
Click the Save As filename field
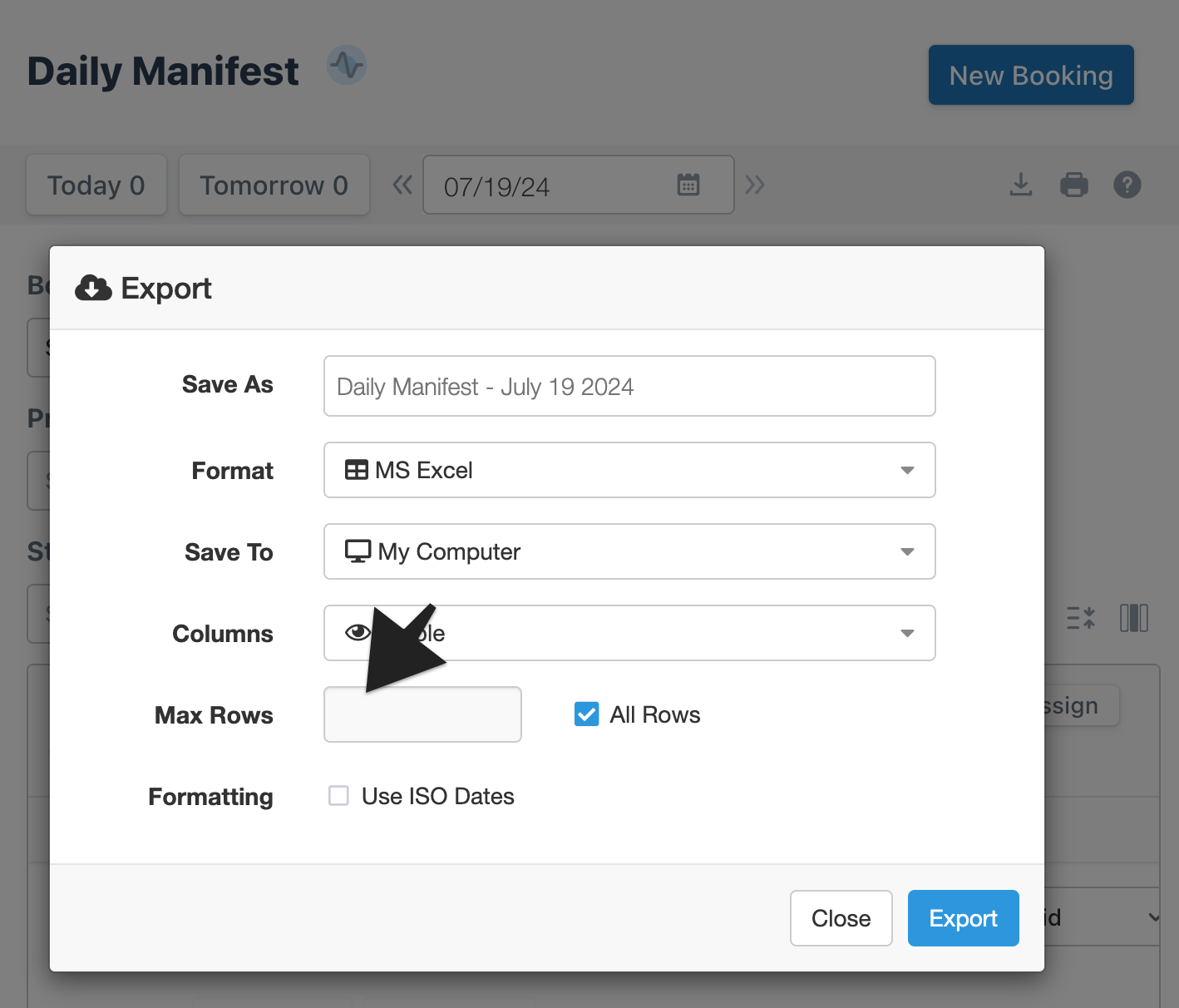(x=629, y=386)
